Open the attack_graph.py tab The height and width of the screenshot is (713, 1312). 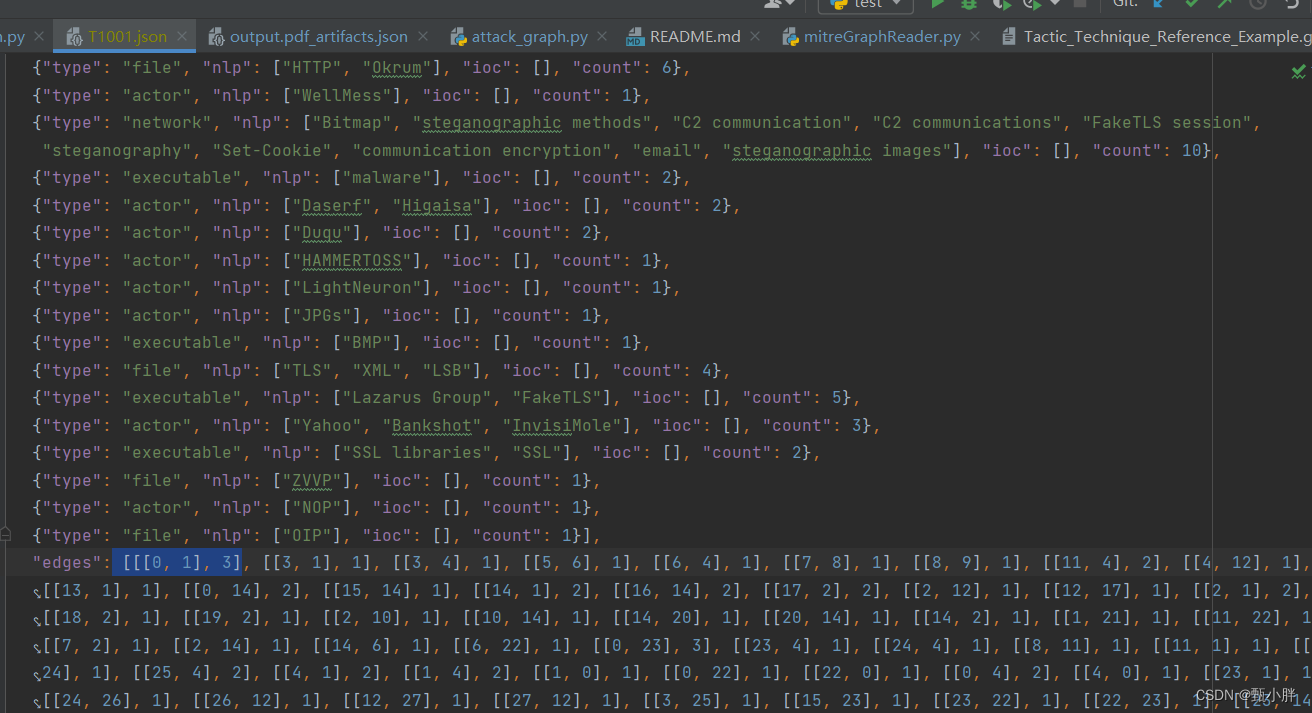coord(529,37)
